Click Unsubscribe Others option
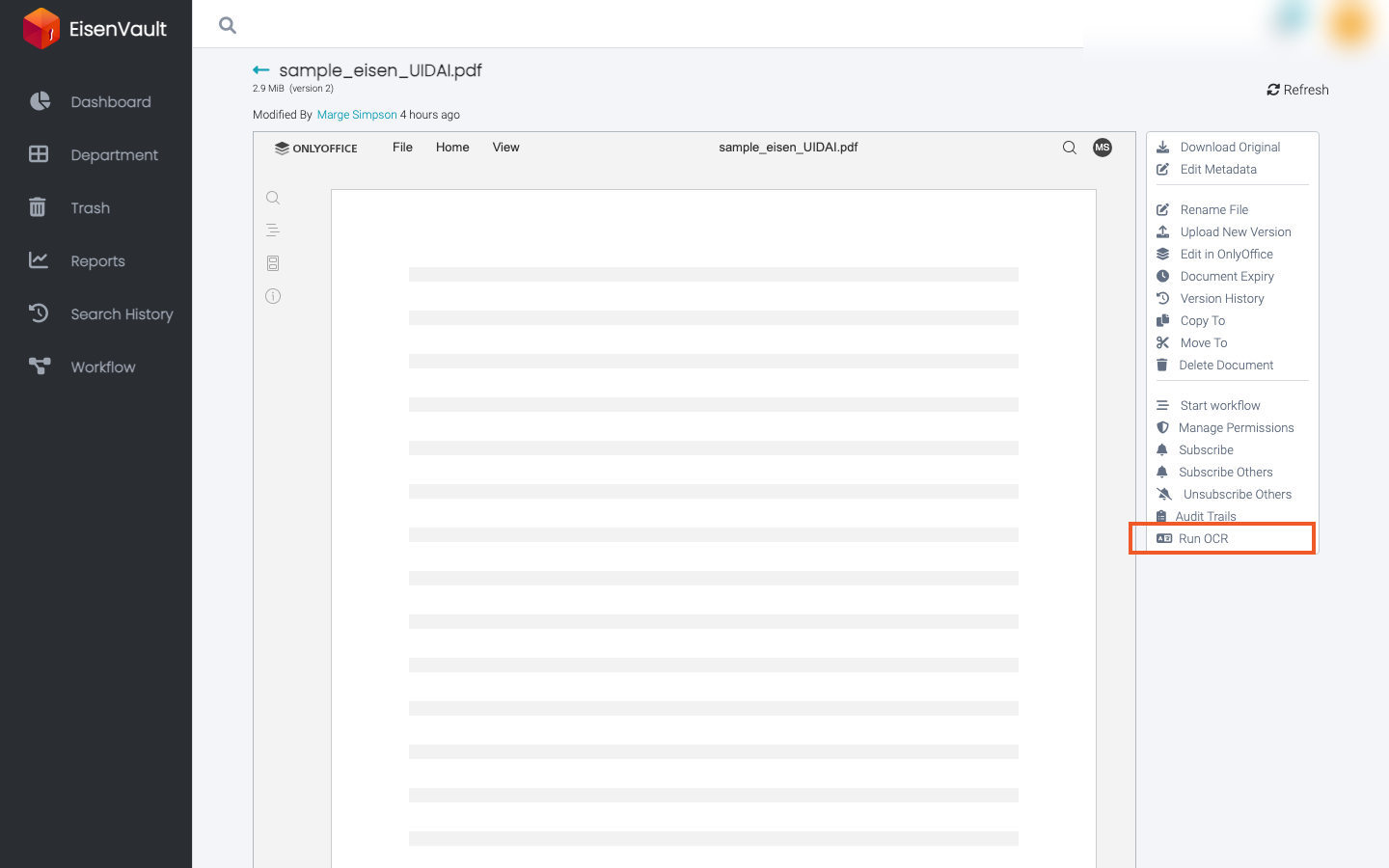 [1238, 495]
